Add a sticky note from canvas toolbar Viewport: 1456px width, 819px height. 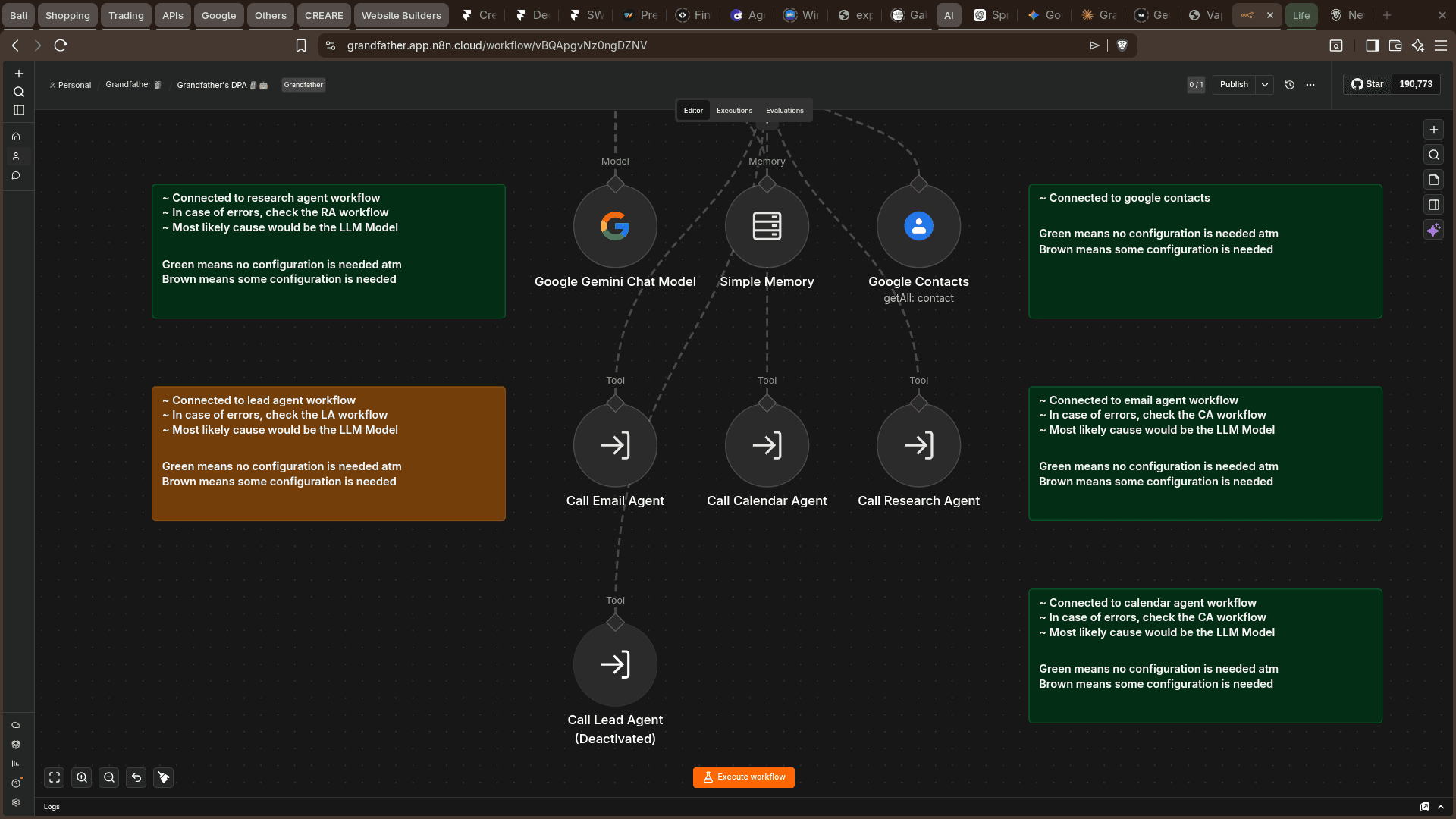[x=1433, y=180]
